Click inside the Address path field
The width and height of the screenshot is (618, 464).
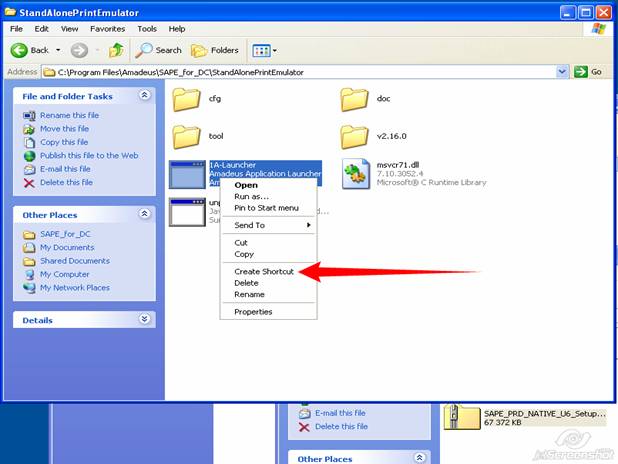(x=300, y=72)
